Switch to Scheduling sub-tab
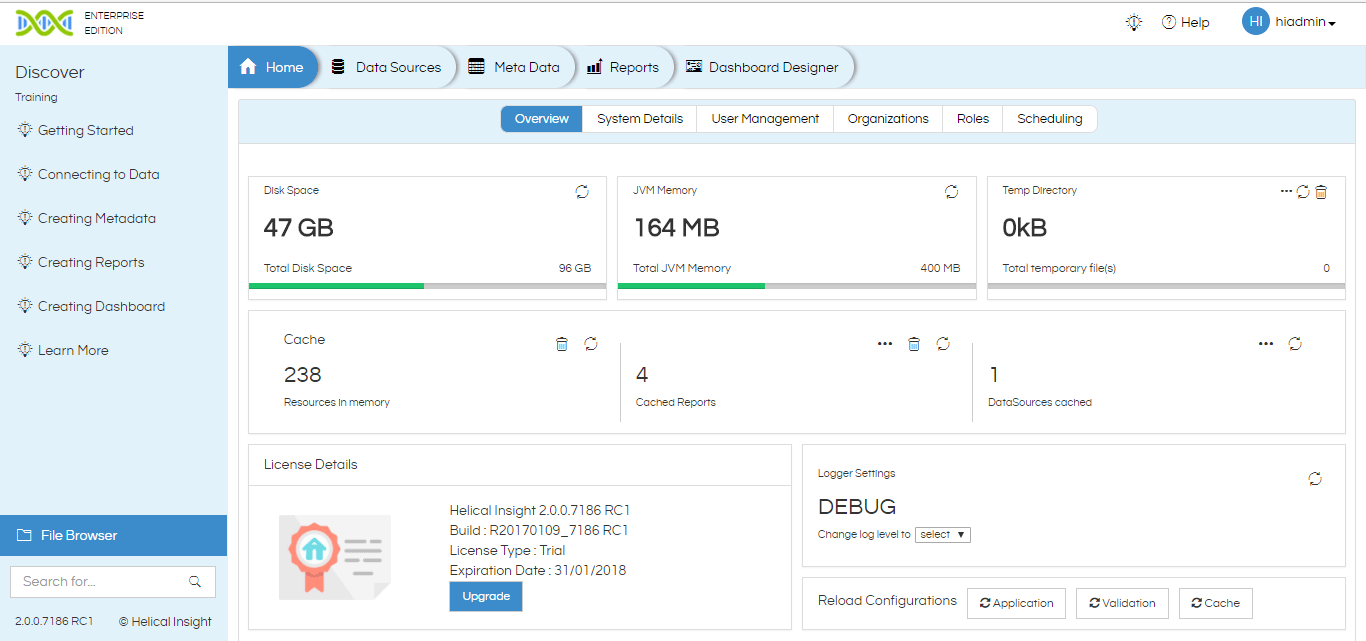This screenshot has width=1366, height=641. (1050, 119)
